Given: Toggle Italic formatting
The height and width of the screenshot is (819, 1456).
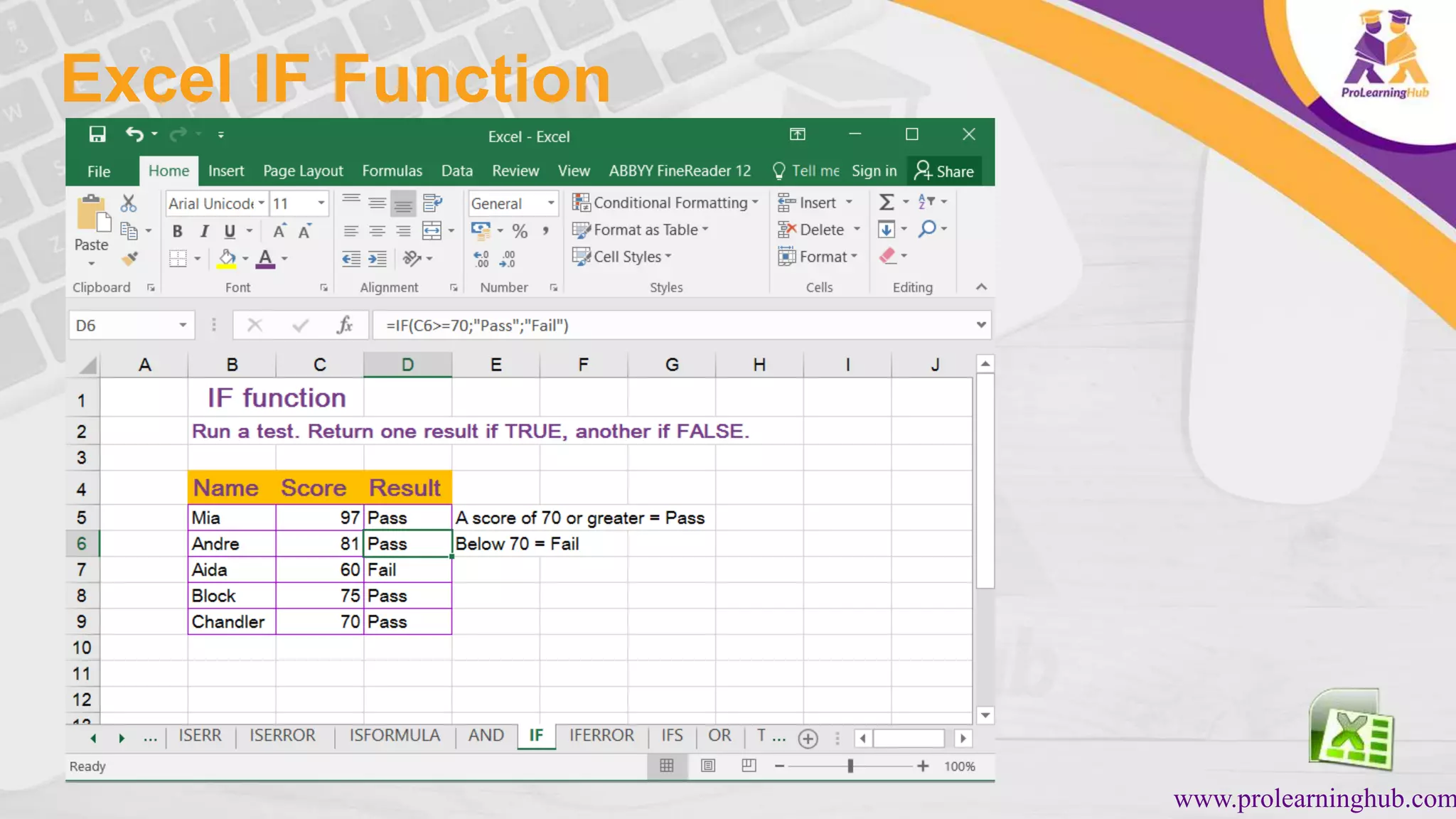Looking at the screenshot, I should pos(204,231).
